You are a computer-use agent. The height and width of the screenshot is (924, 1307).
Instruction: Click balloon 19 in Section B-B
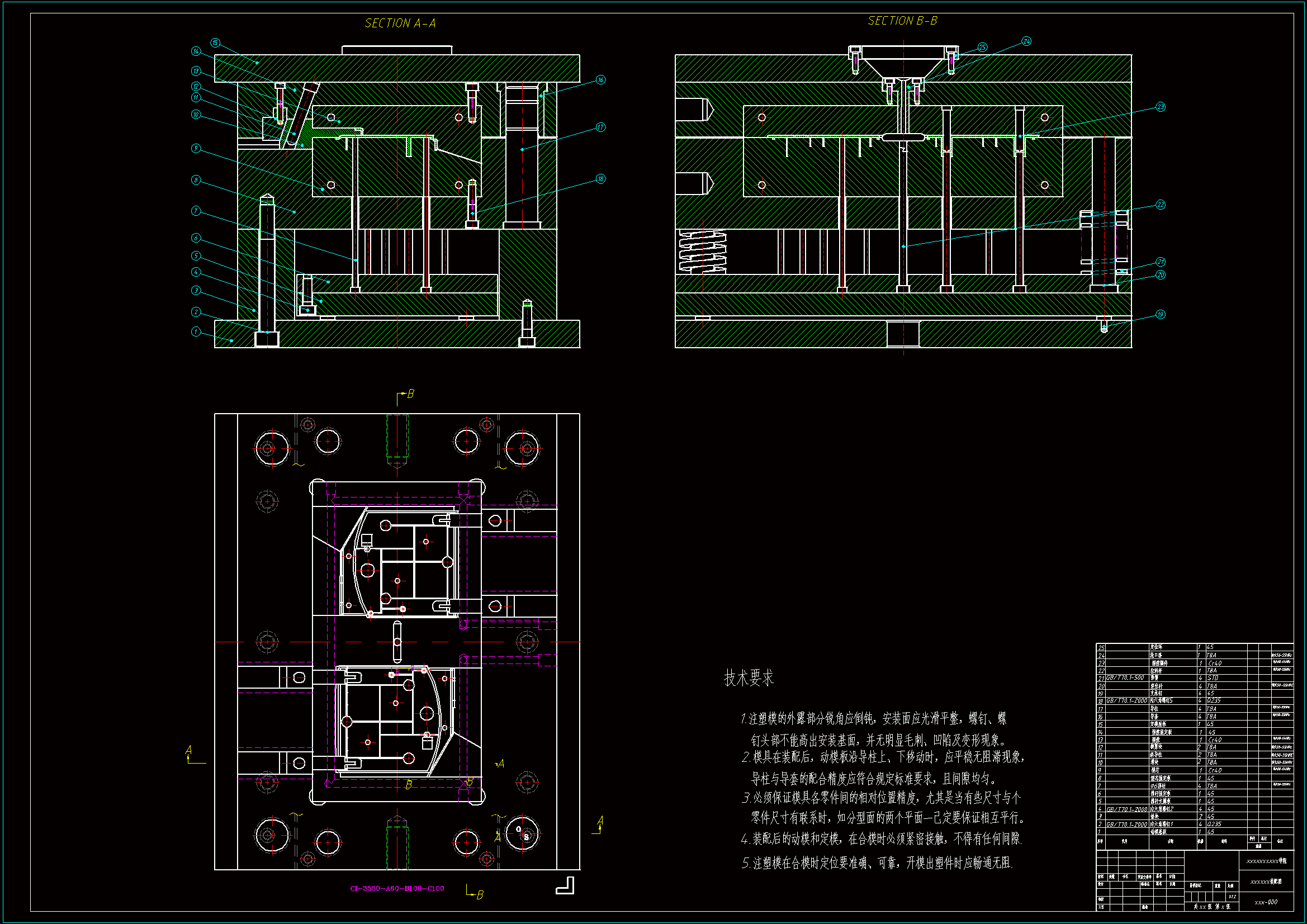click(x=1160, y=314)
